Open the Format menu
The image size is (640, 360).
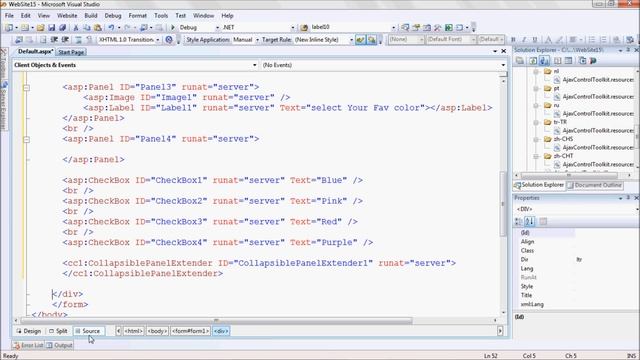pyautogui.click(x=138, y=16)
